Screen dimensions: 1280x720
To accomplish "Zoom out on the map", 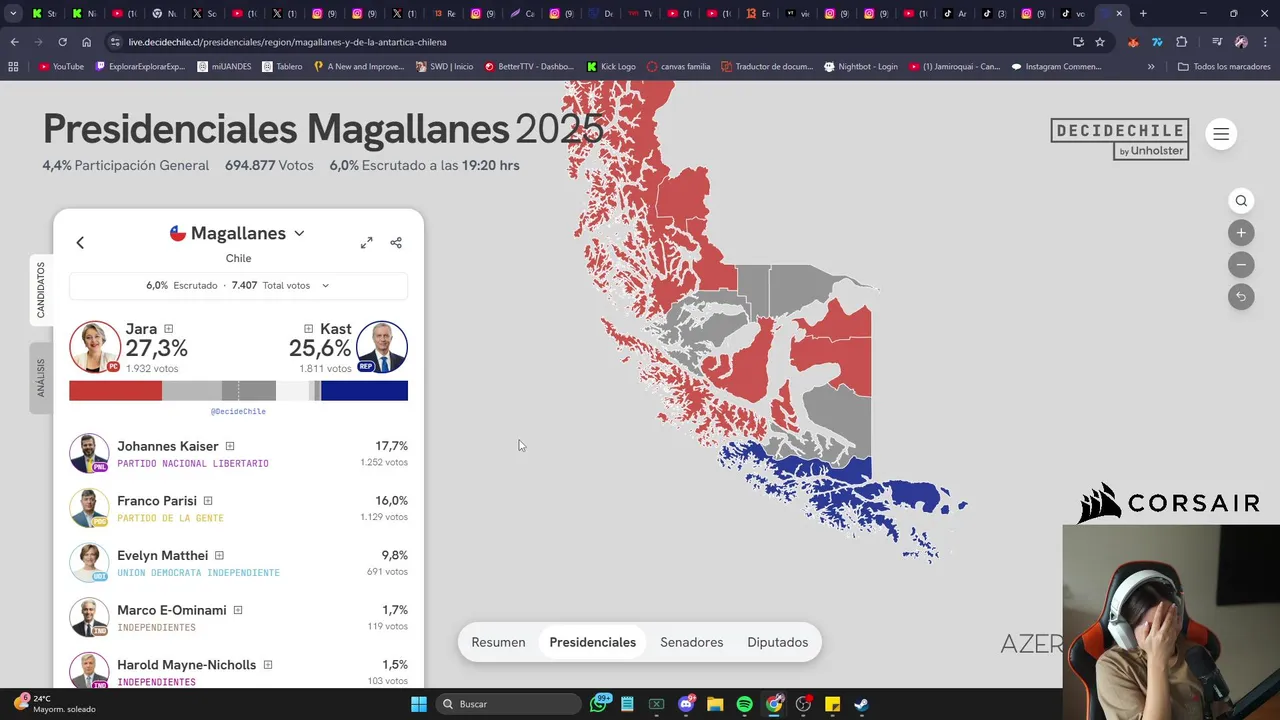I will click(1241, 265).
